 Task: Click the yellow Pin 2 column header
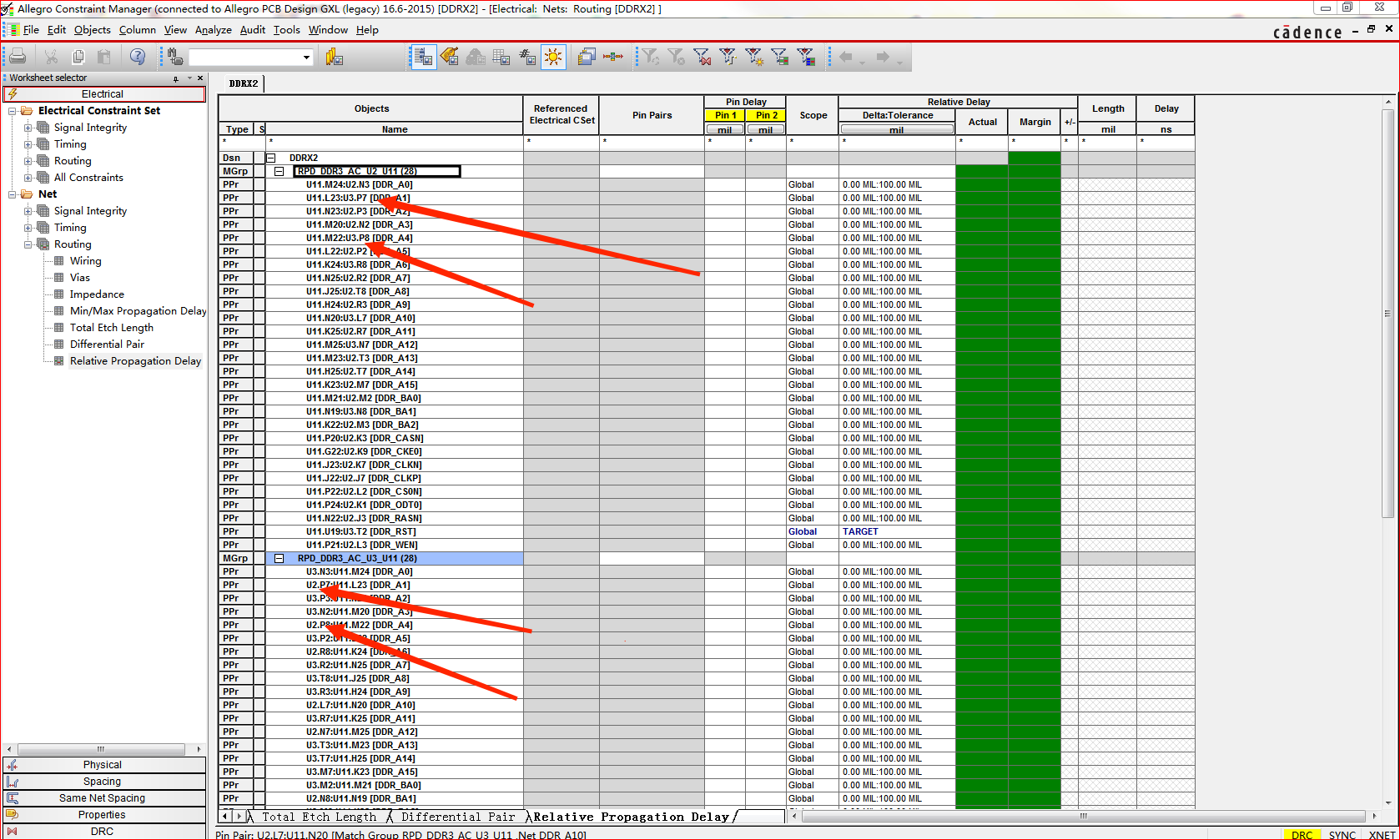pyautogui.click(x=767, y=115)
